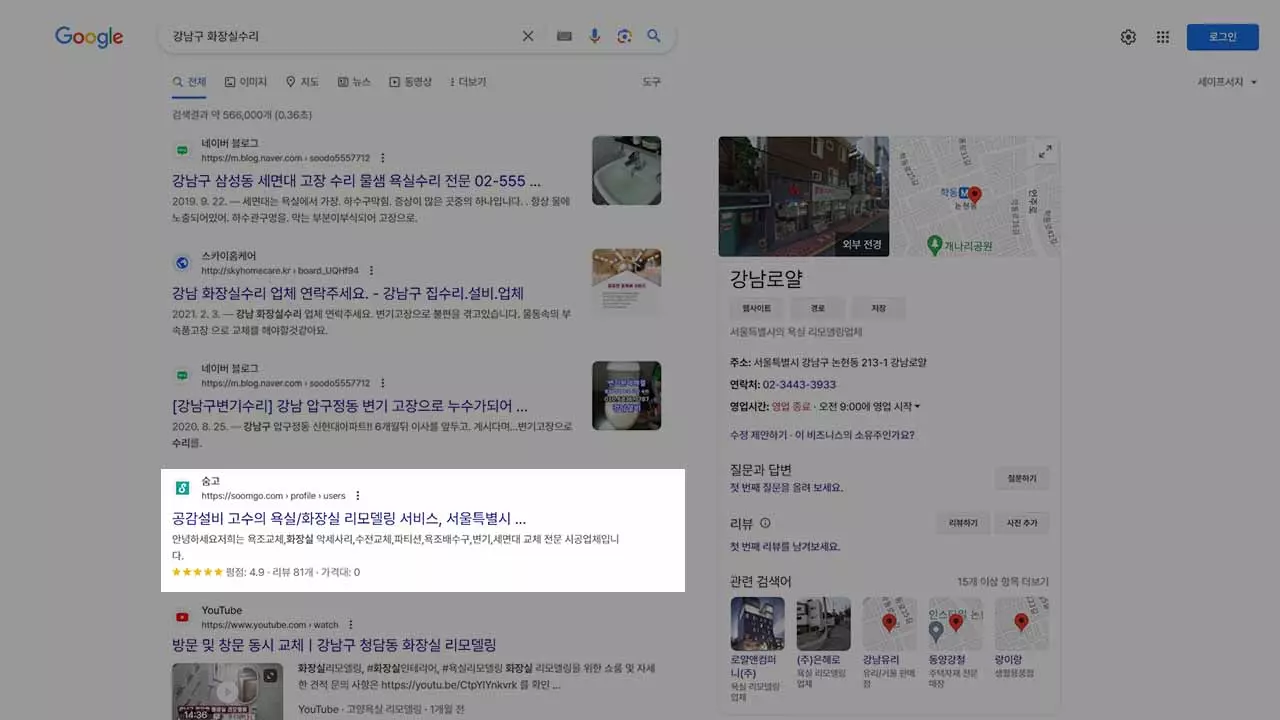Screen dimensions: 1280x720
Task: Open more options for 숨고 result
Action: click(358, 495)
